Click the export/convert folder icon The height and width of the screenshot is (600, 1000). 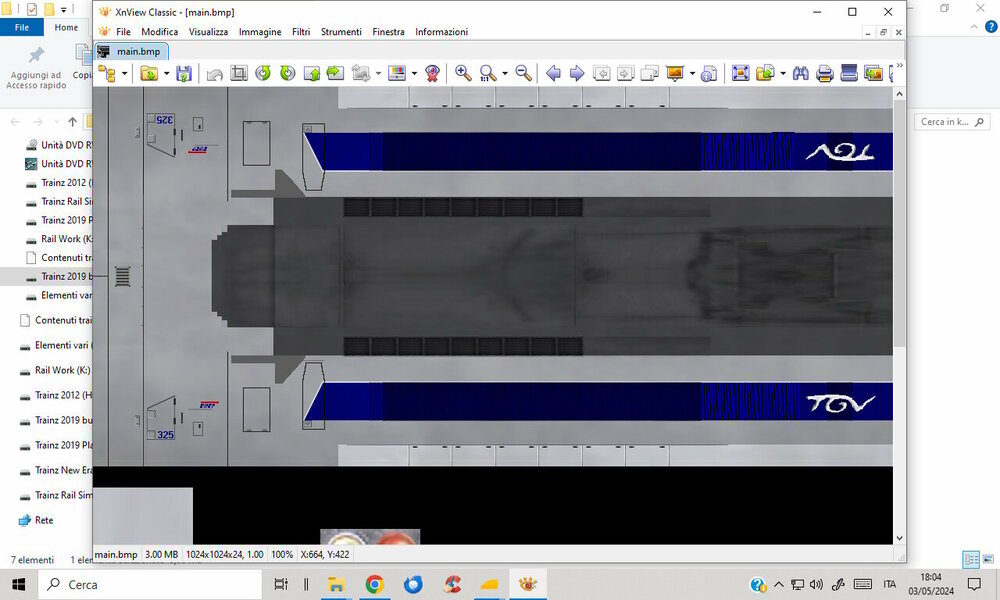pos(765,73)
